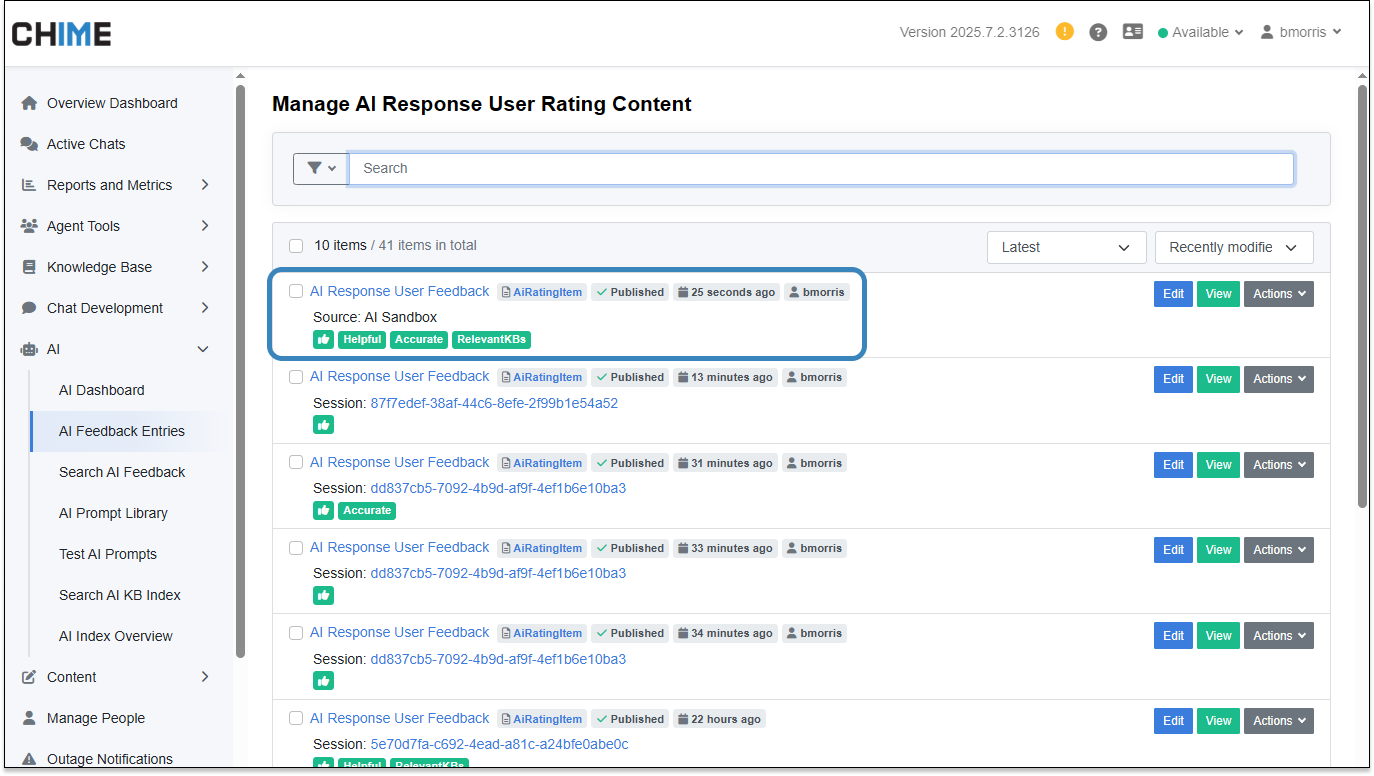Click the Overview Dashboard home icon

coord(29,103)
